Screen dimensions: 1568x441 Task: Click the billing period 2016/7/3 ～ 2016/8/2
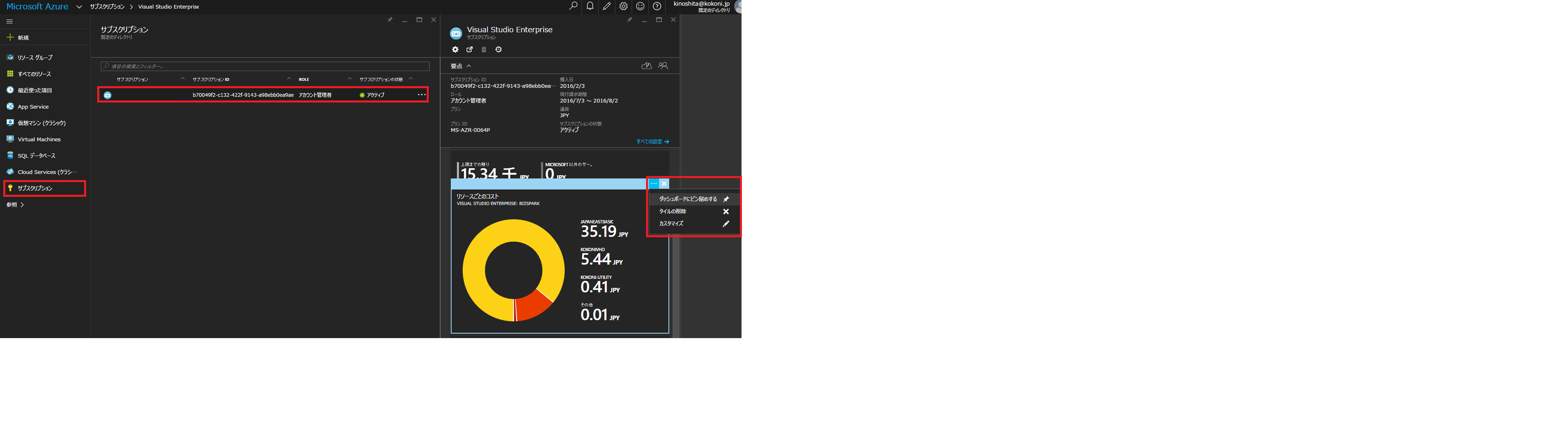pyautogui.click(x=588, y=100)
